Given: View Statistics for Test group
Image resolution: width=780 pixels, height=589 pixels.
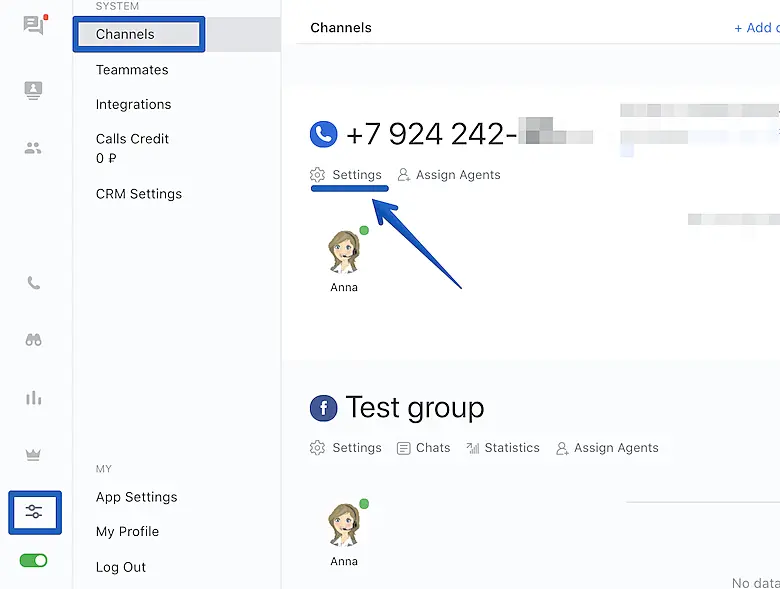Looking at the screenshot, I should 503,448.
